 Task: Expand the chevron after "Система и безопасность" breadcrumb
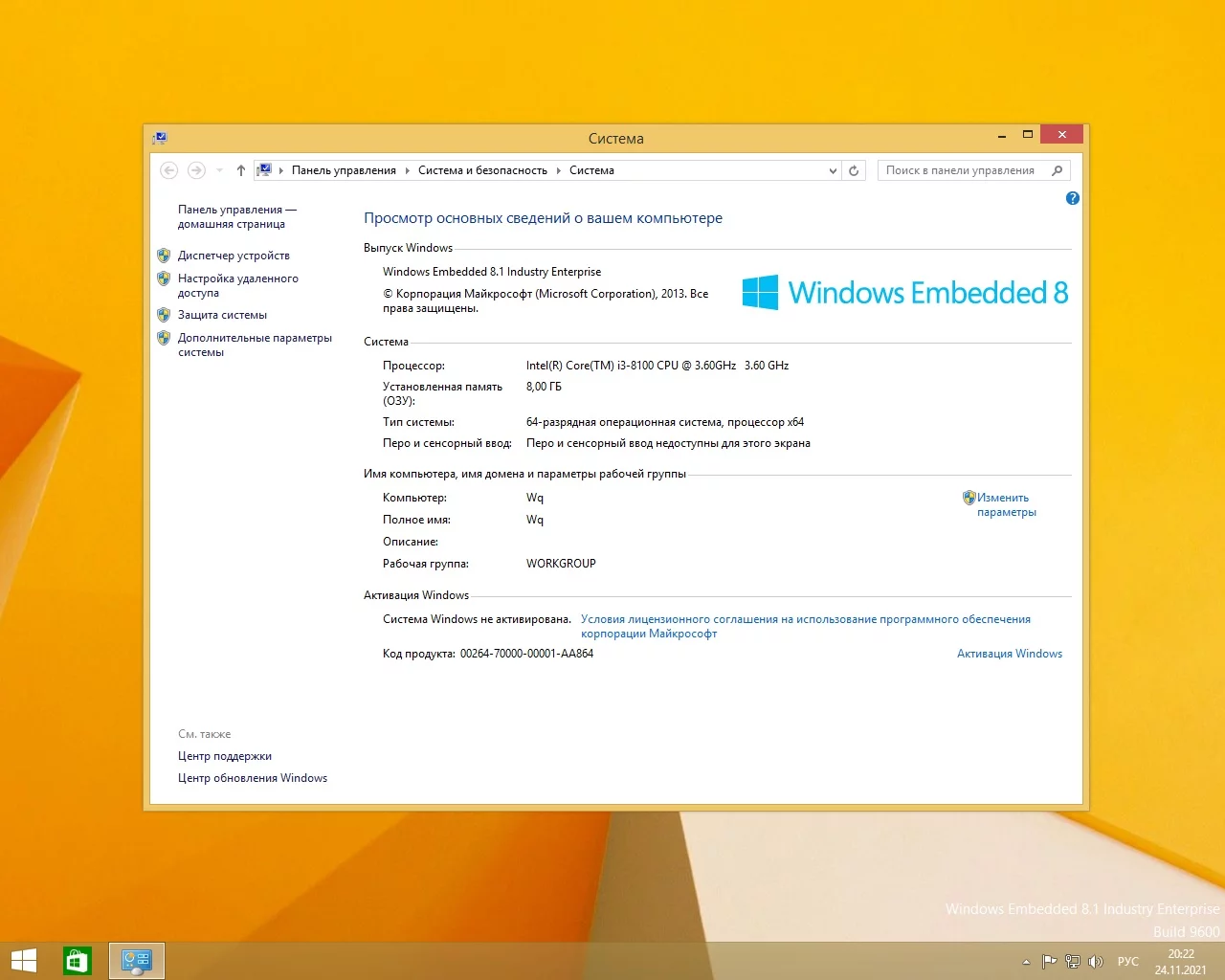tap(559, 170)
